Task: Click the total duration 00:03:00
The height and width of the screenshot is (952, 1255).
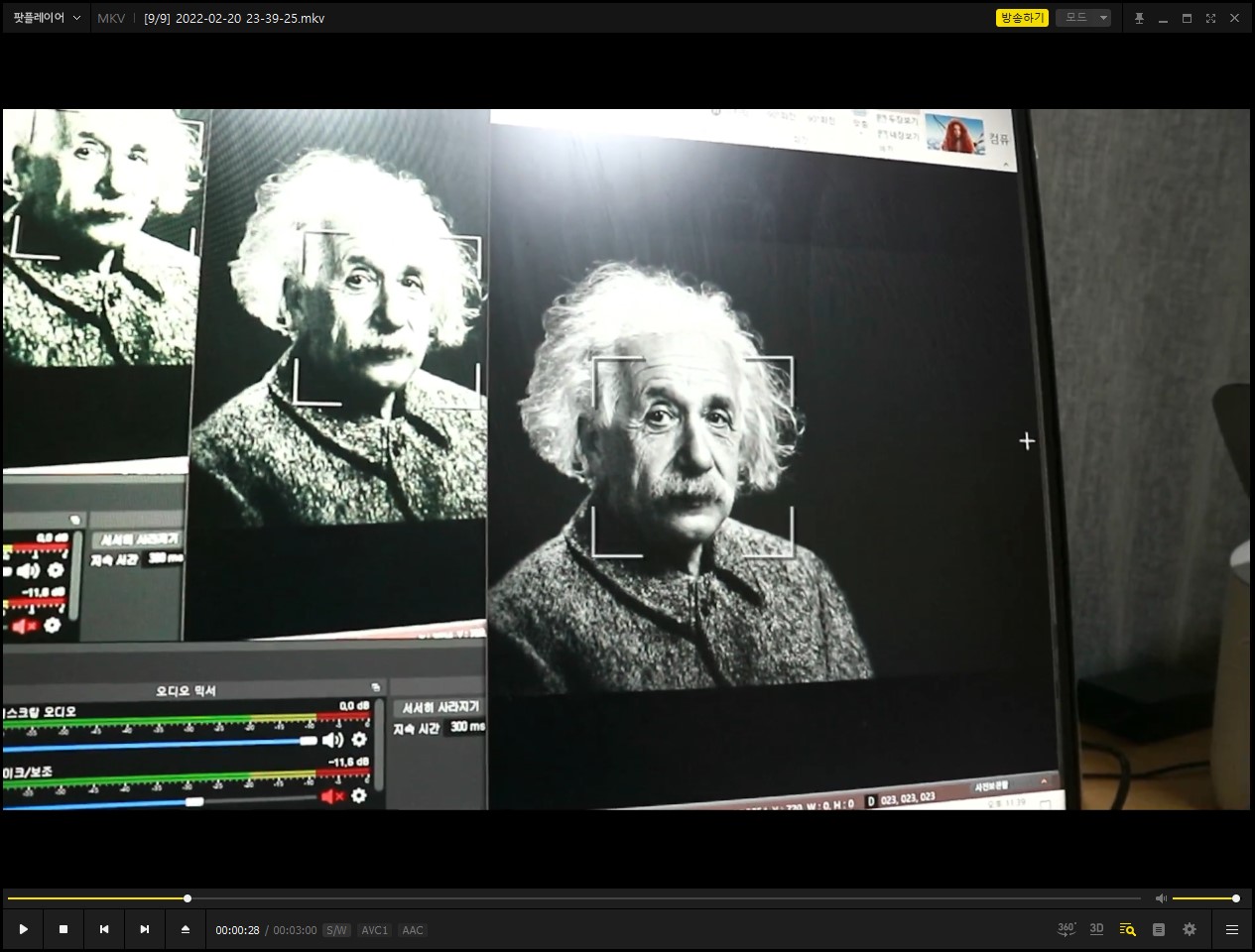Action: (x=295, y=930)
